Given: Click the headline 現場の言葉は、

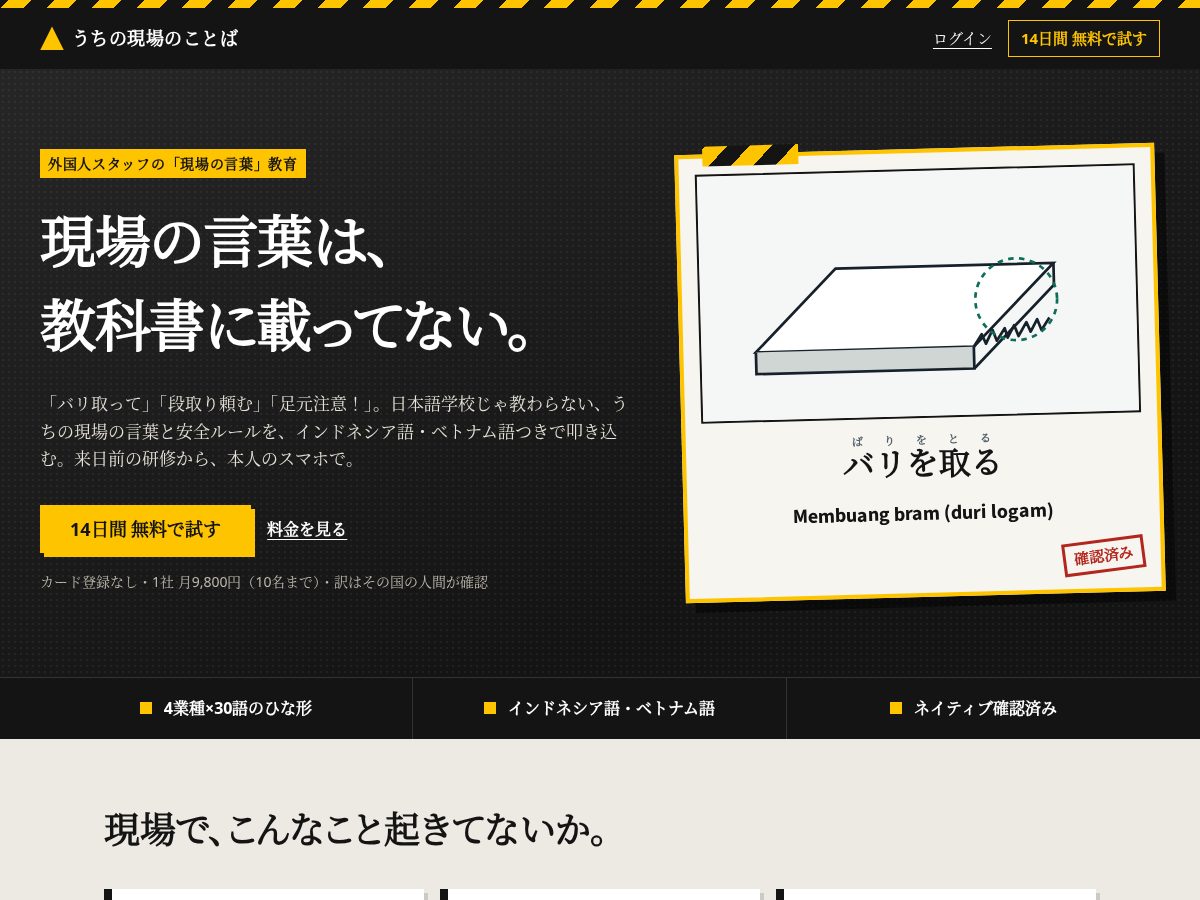Looking at the screenshot, I should [x=214, y=243].
